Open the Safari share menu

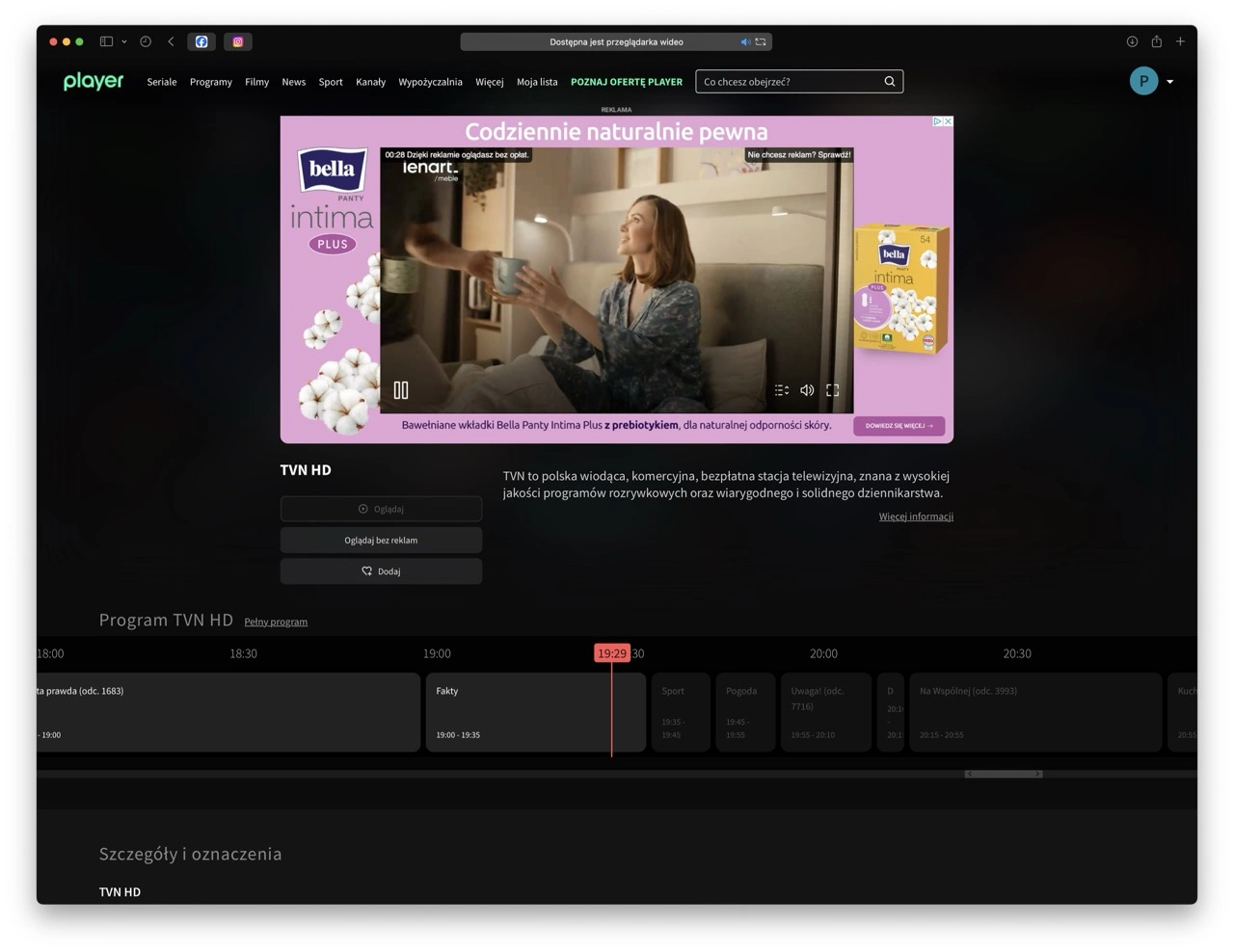pyautogui.click(x=1156, y=41)
